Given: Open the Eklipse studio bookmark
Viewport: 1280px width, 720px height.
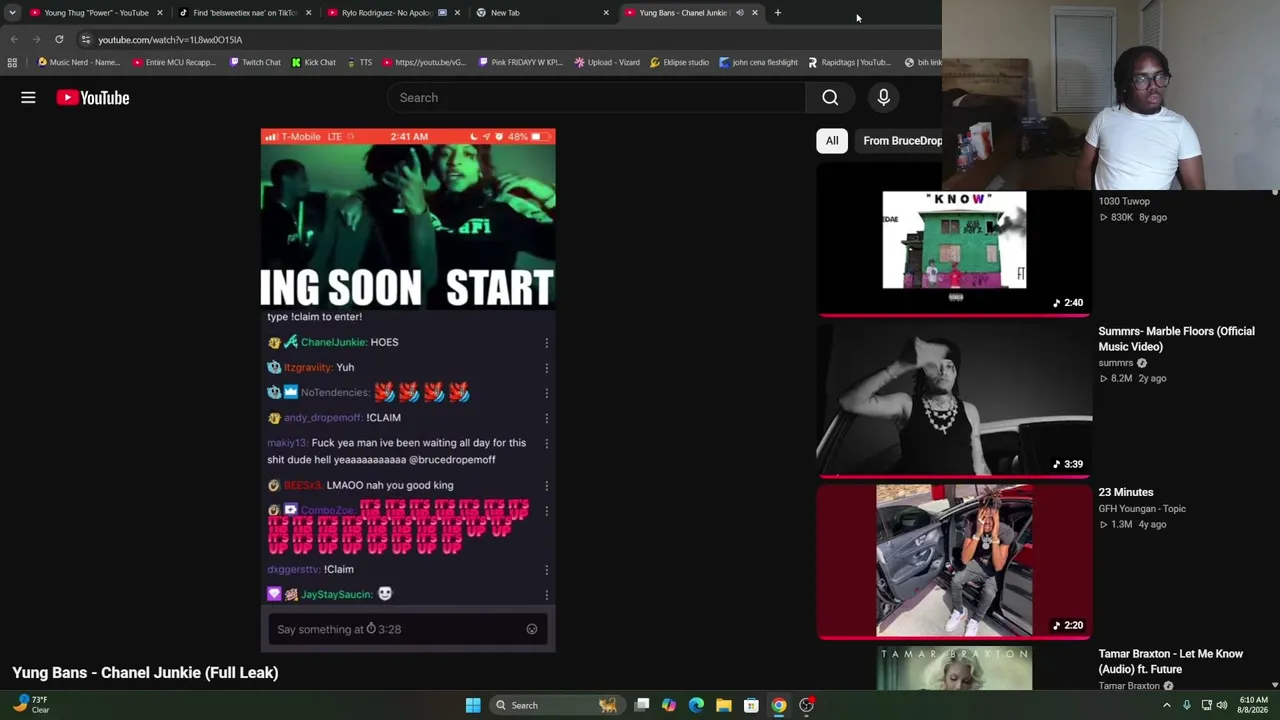Looking at the screenshot, I should click(679, 62).
